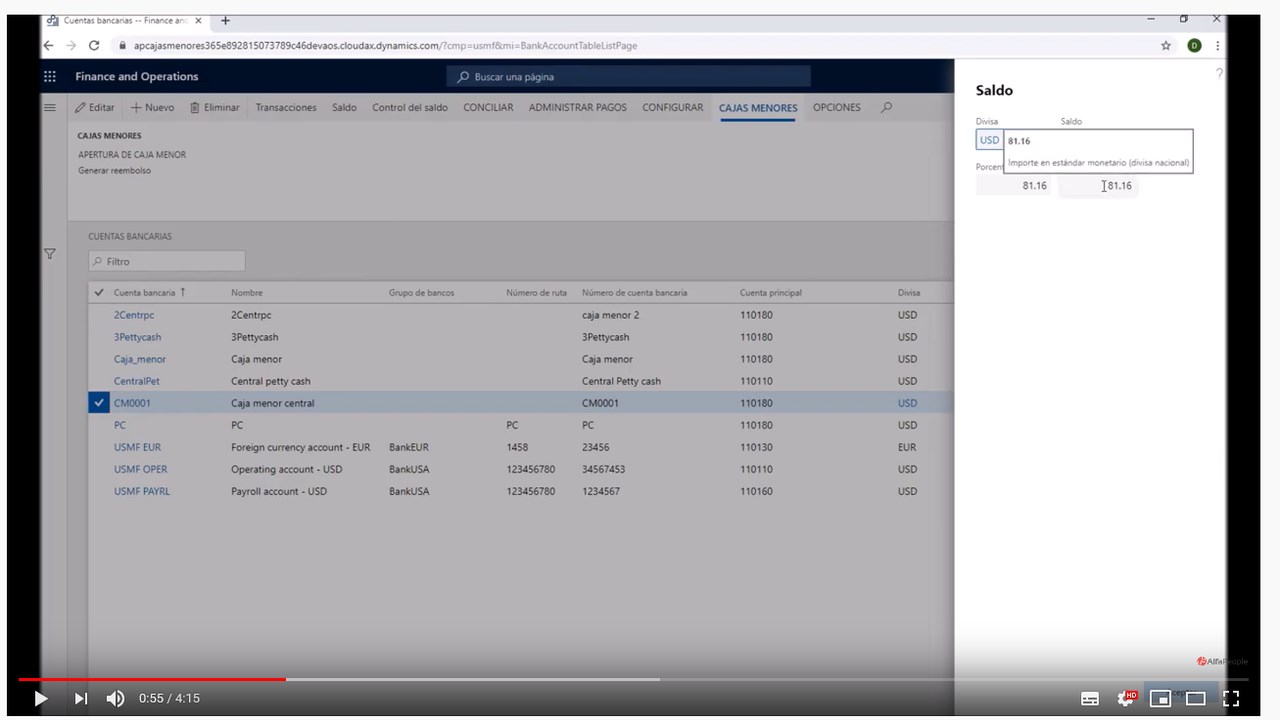Open the USMF EUR account link
Screen dimensions: 1280x720
pos(137,447)
